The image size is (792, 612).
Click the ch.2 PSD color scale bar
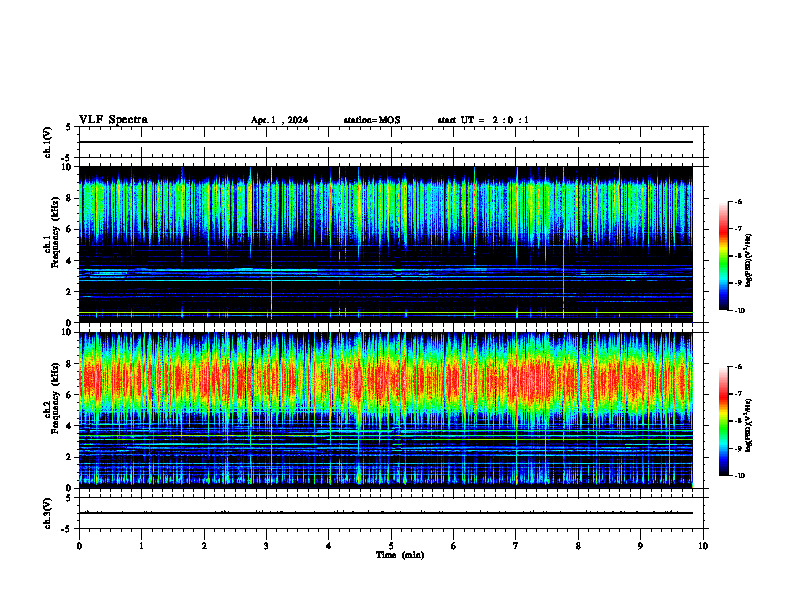pos(723,421)
